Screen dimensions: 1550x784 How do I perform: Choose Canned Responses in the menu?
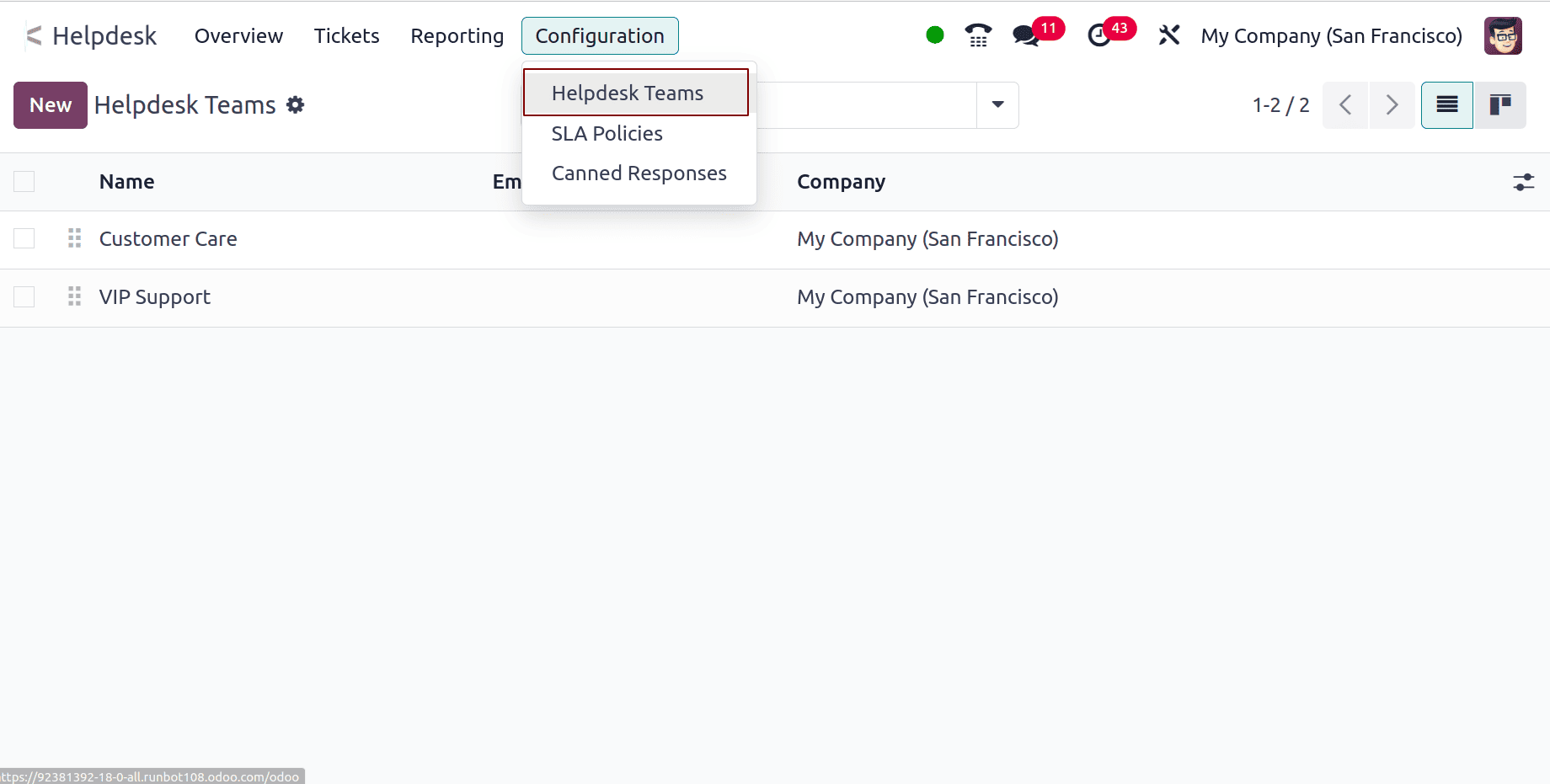click(x=639, y=173)
